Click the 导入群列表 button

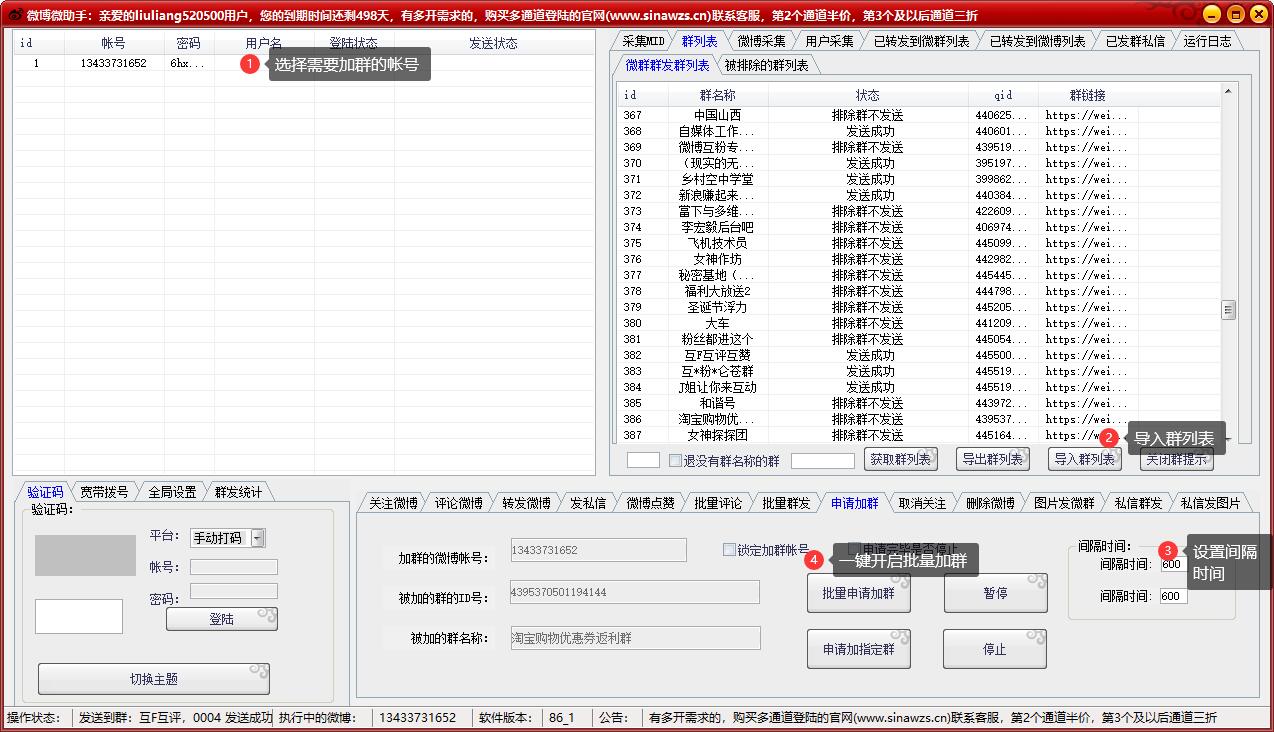point(1085,459)
